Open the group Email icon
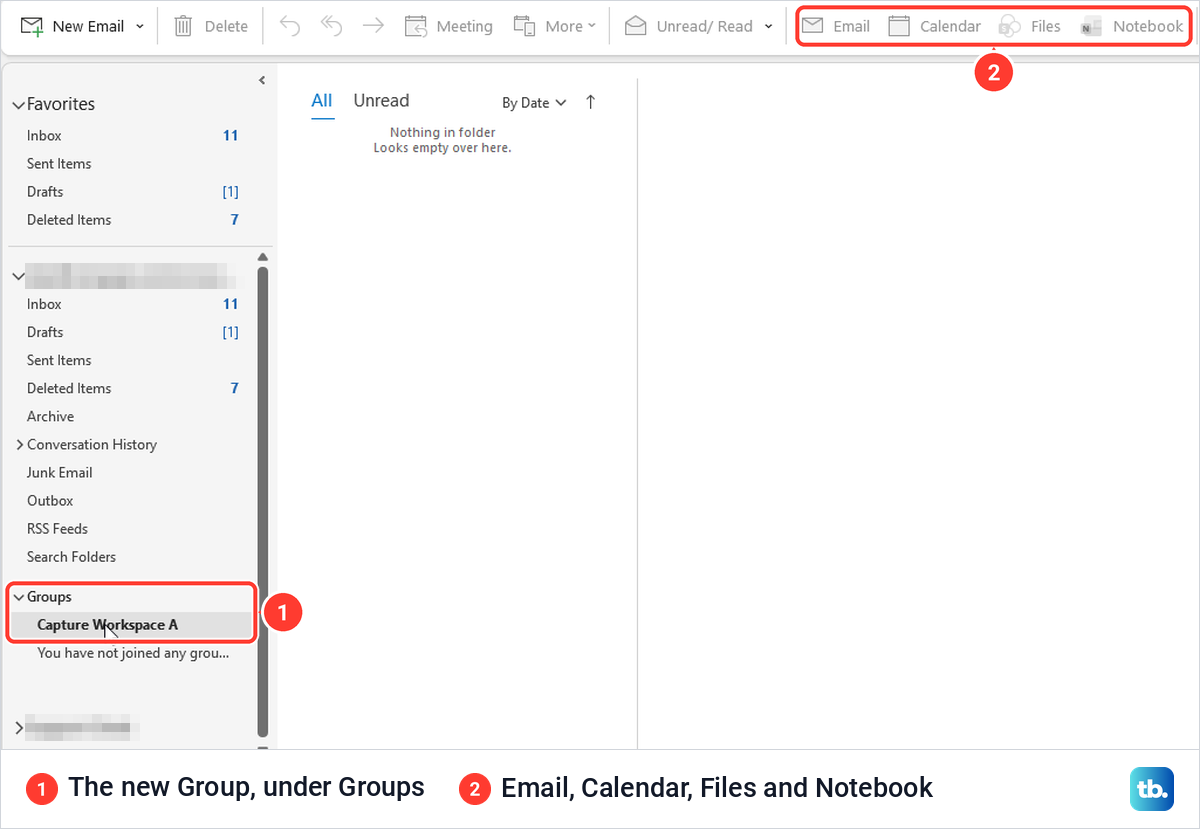 coord(814,26)
